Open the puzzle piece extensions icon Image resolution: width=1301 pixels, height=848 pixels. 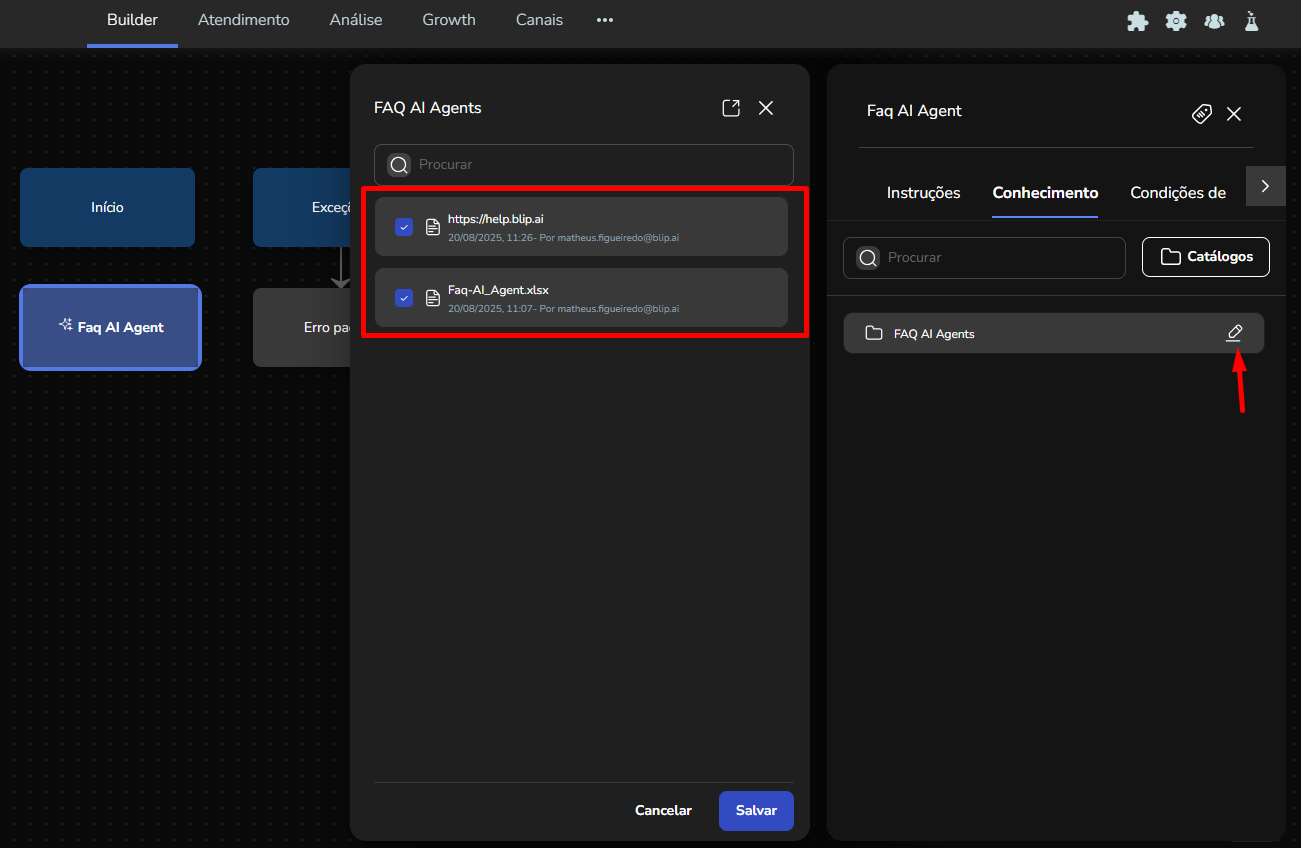[1137, 21]
